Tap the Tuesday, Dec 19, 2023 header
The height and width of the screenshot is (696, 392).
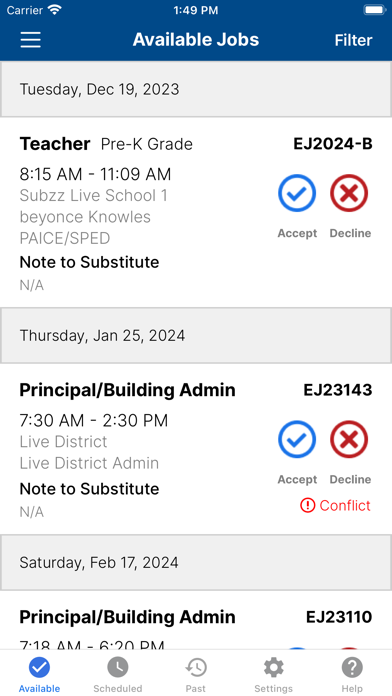196,89
